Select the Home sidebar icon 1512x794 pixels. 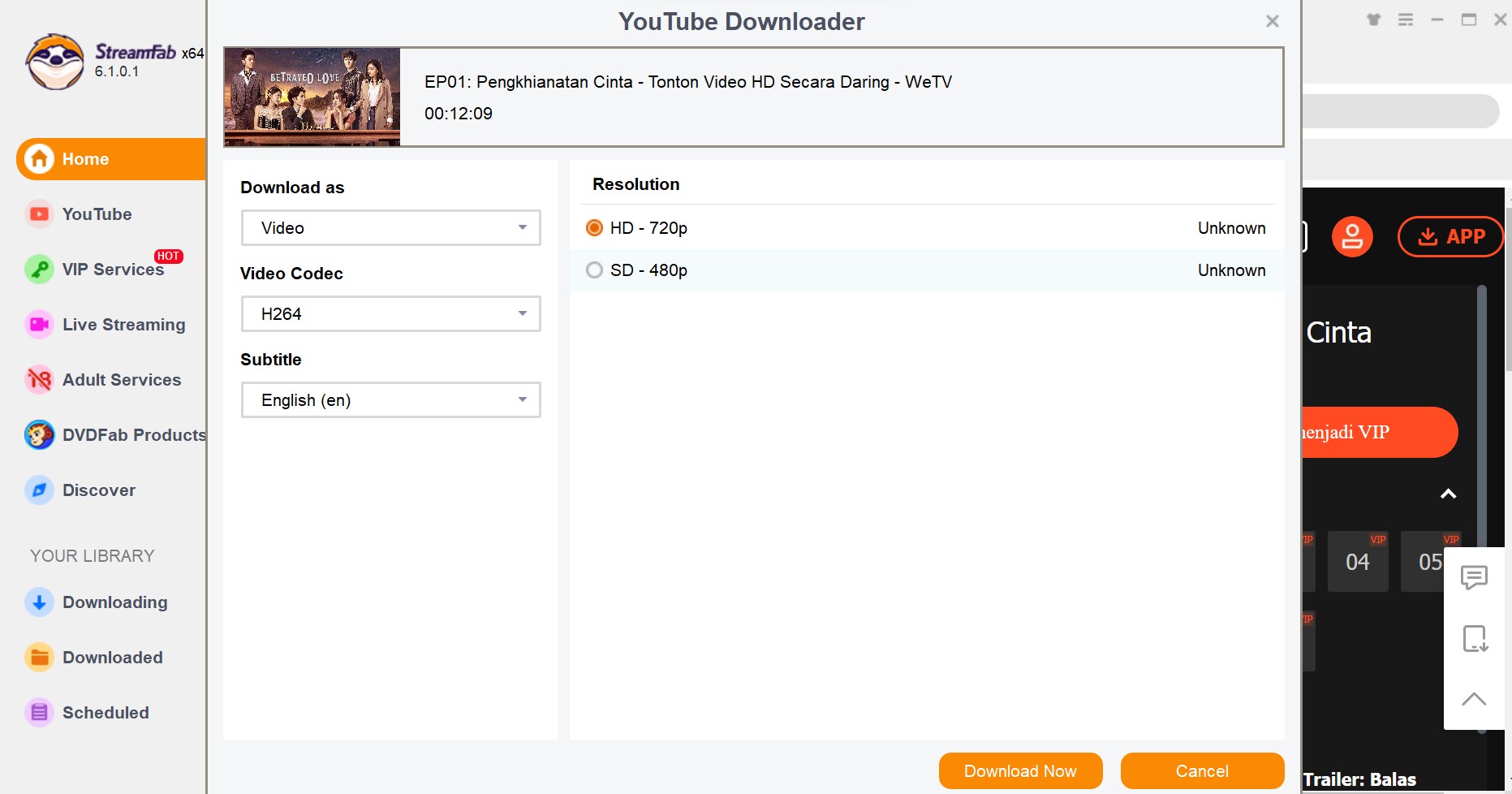[x=85, y=158]
